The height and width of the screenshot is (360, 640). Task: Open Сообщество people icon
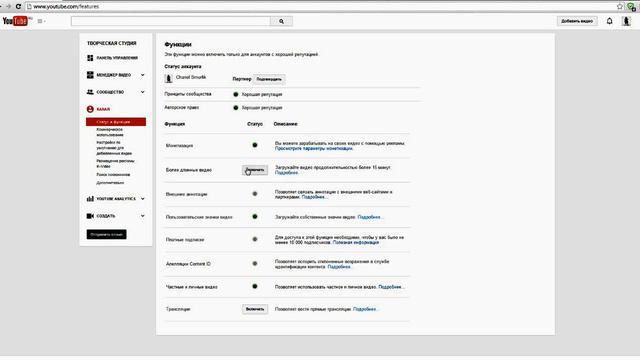tap(90, 92)
